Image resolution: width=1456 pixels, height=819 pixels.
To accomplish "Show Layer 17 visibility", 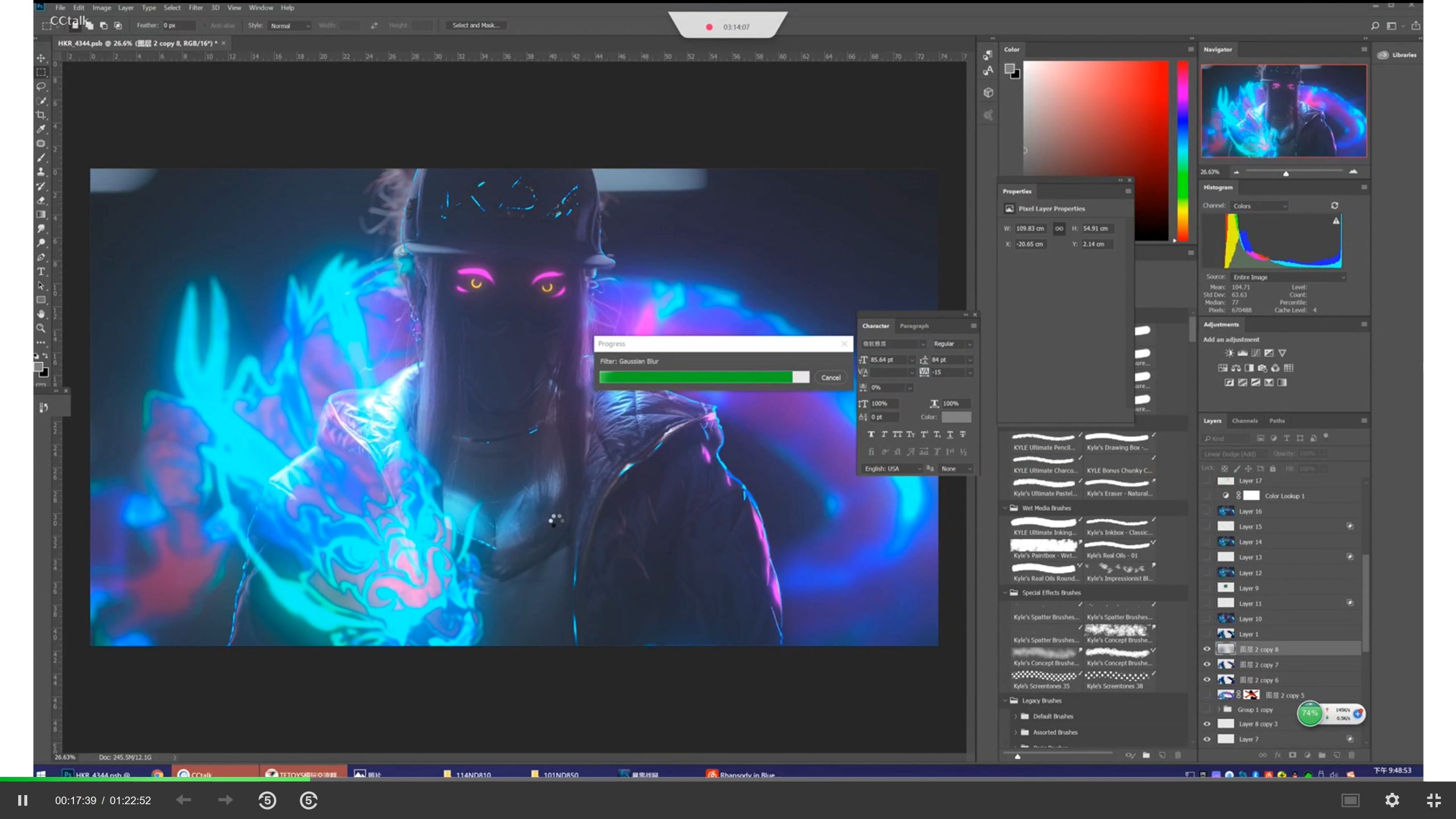I will pyautogui.click(x=1207, y=481).
